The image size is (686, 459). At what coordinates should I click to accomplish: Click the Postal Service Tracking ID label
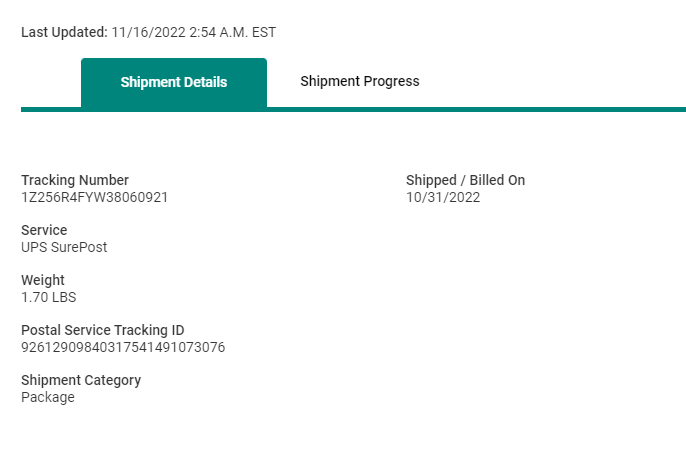103,330
